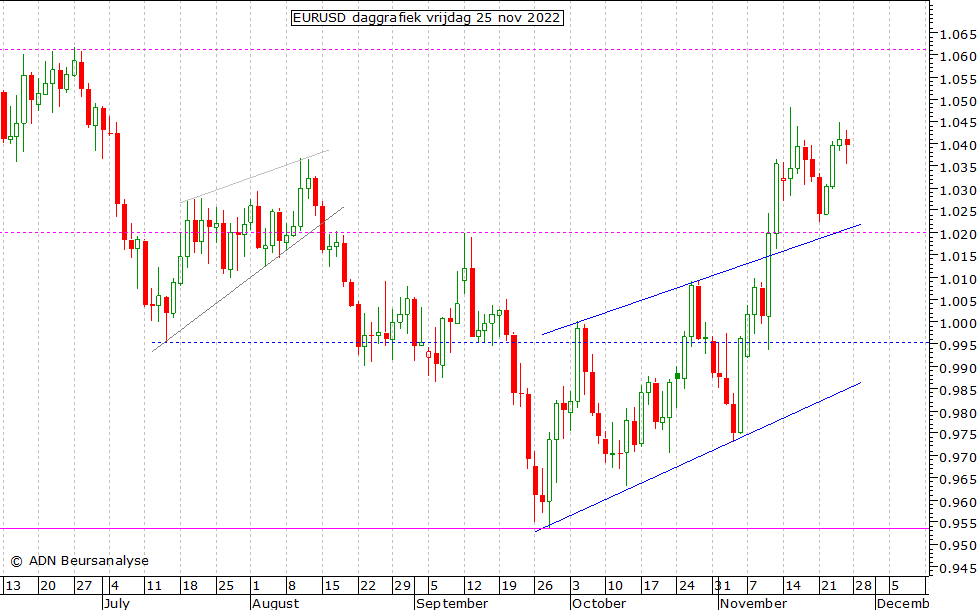The width and height of the screenshot is (980, 610).
Task: Click the date label '8' in August
Action: pos(292,586)
